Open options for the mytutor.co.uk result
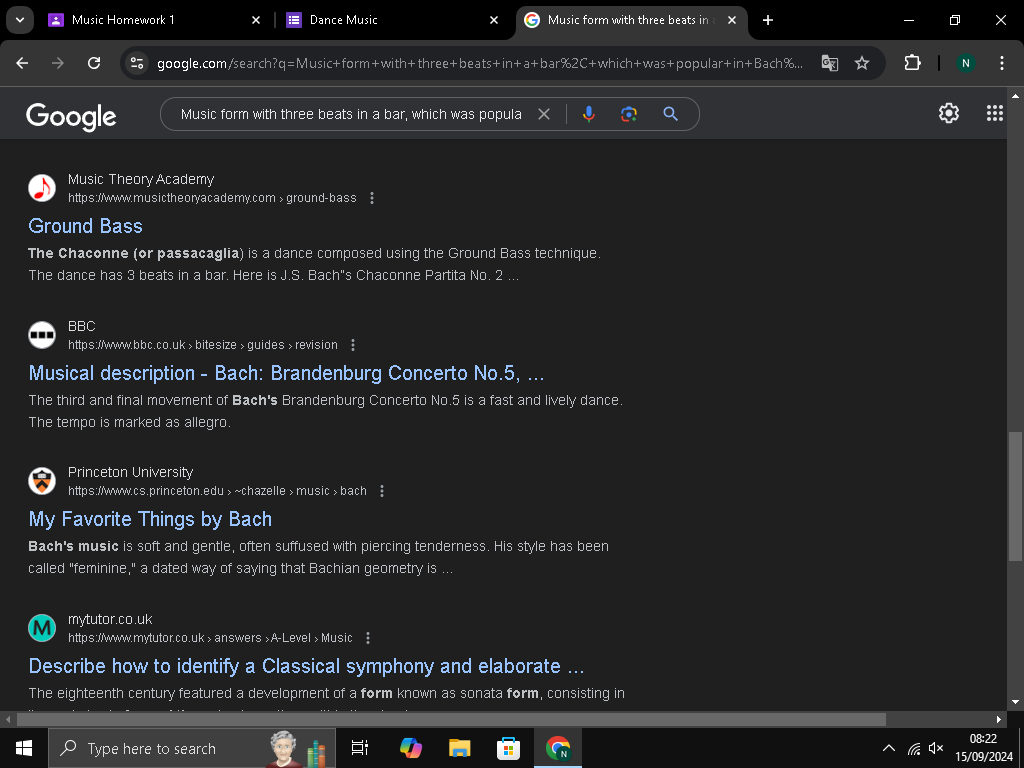1024x768 pixels. tap(368, 638)
